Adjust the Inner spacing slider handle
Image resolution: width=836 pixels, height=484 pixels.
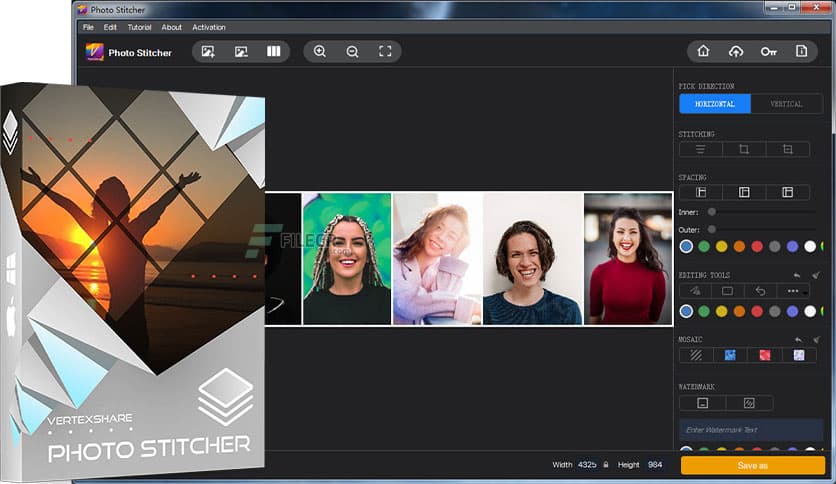712,212
